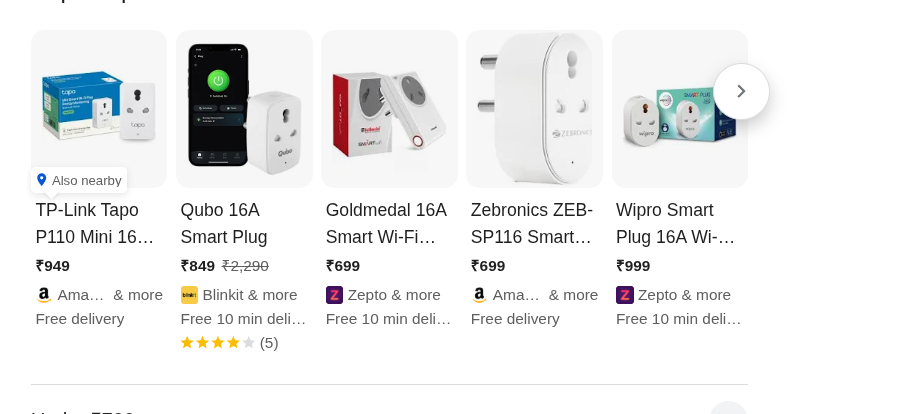View Goldmedal 16A Smart Wi-Fi plug image
Screen dimensions: 906x414
tap(389, 108)
